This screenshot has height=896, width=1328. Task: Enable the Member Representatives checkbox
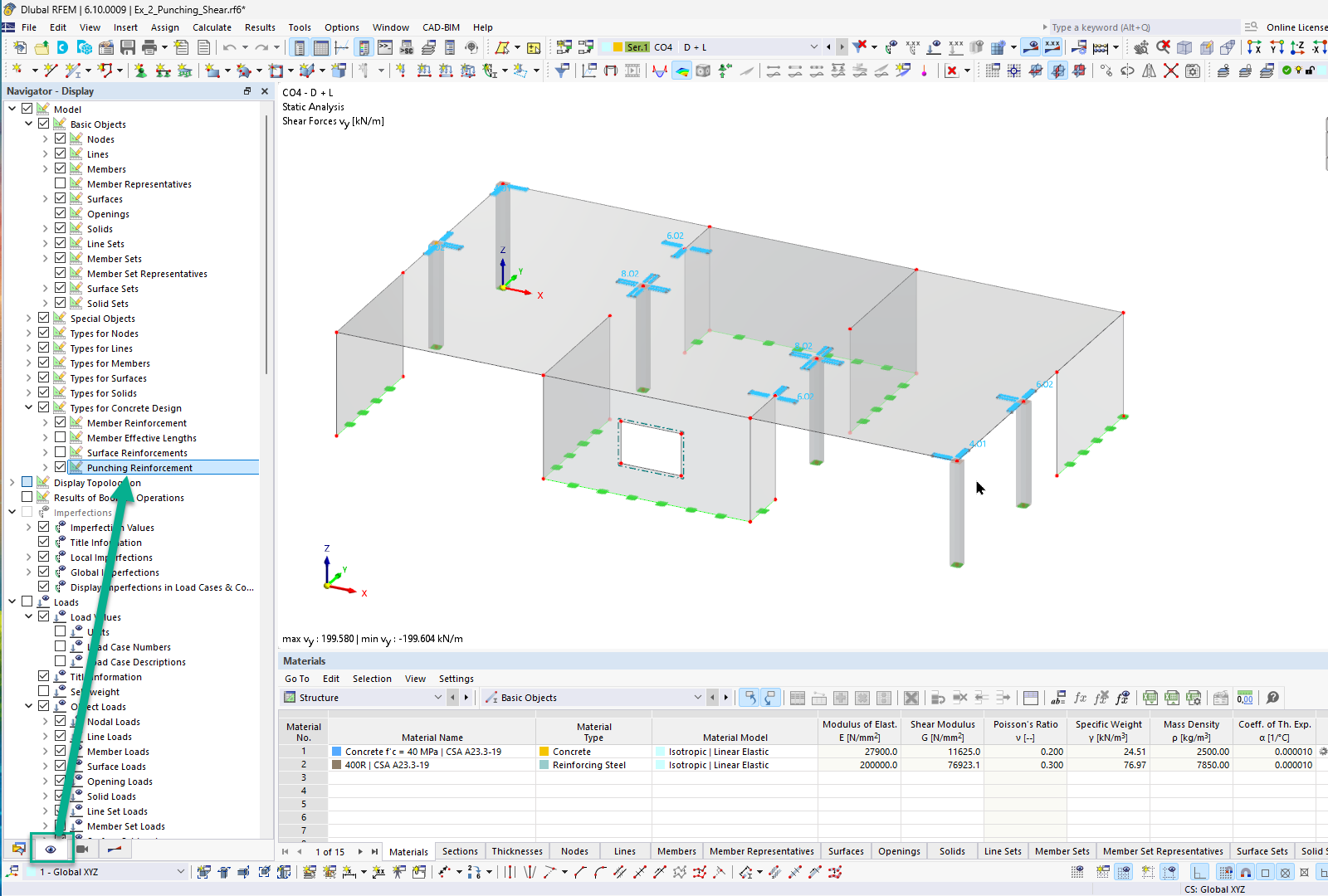click(60, 183)
